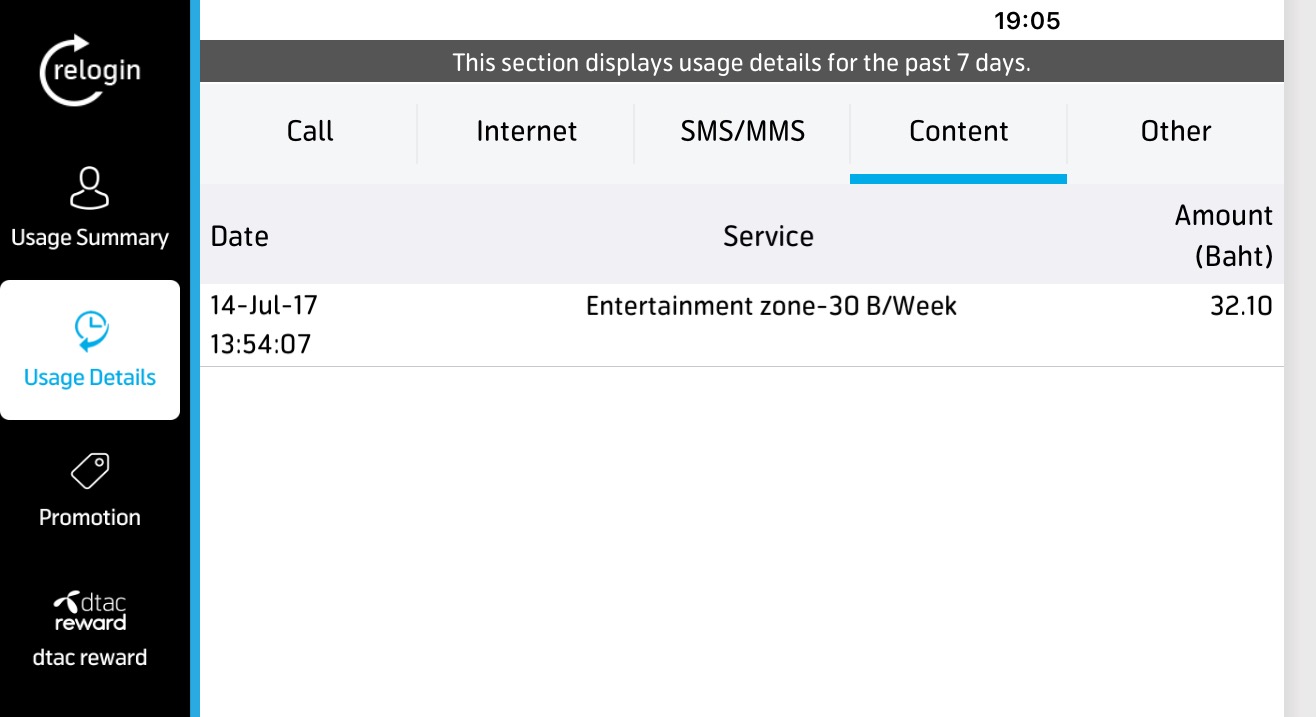Go to the Other tab

click(1175, 131)
